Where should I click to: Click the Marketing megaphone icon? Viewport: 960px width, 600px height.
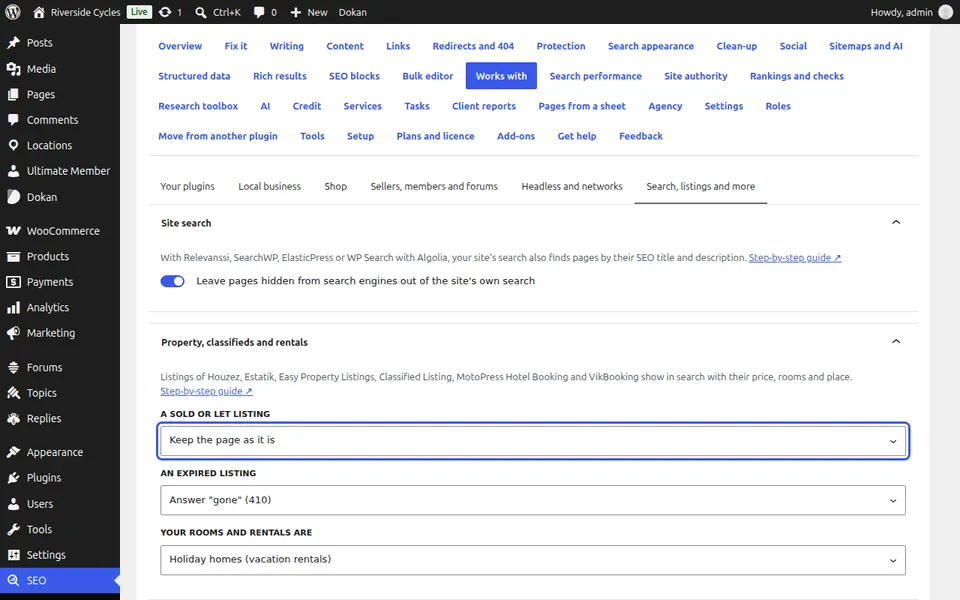13,333
